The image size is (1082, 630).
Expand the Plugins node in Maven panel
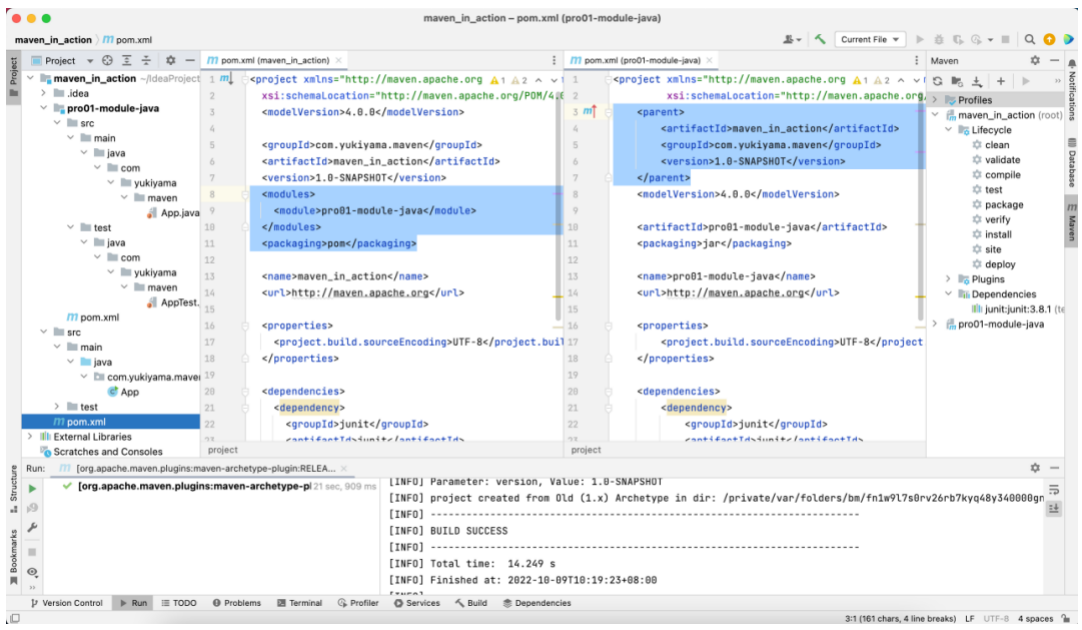(949, 279)
